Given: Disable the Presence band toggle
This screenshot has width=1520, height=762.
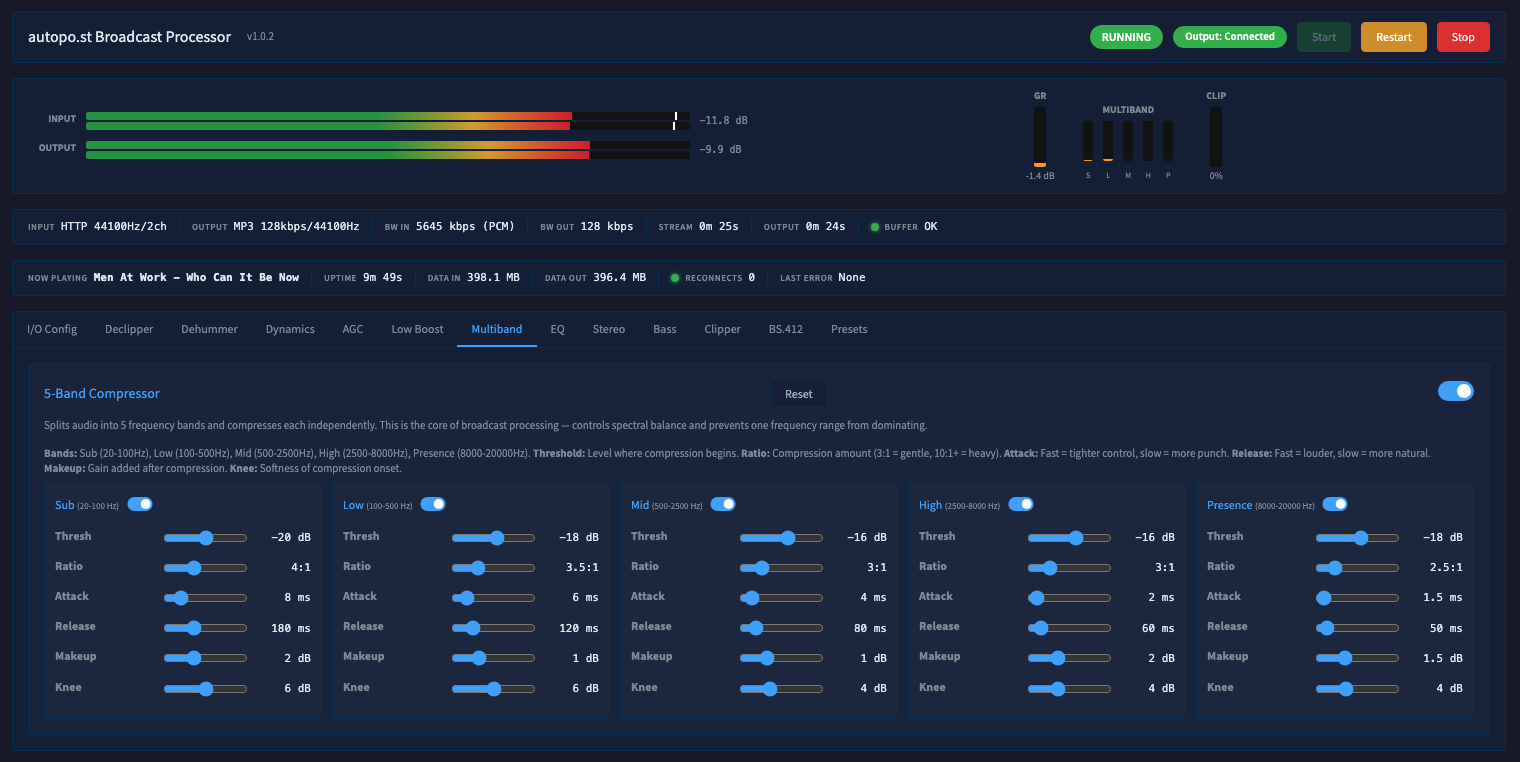Looking at the screenshot, I should (1335, 504).
